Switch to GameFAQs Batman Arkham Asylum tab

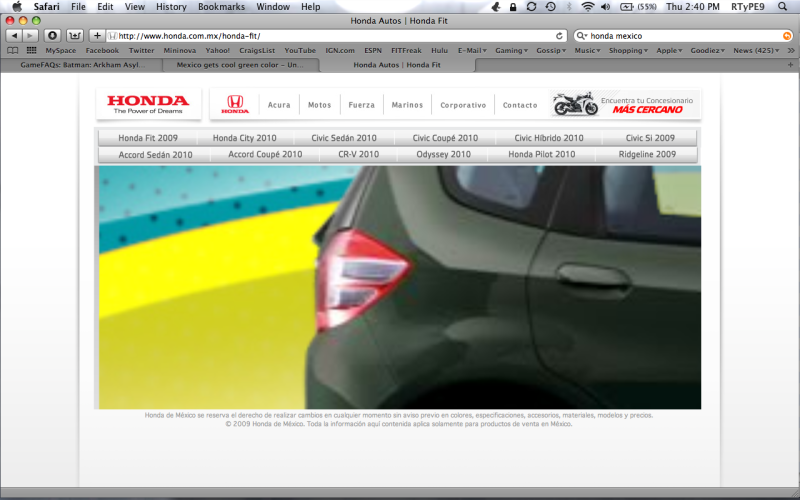pos(83,65)
